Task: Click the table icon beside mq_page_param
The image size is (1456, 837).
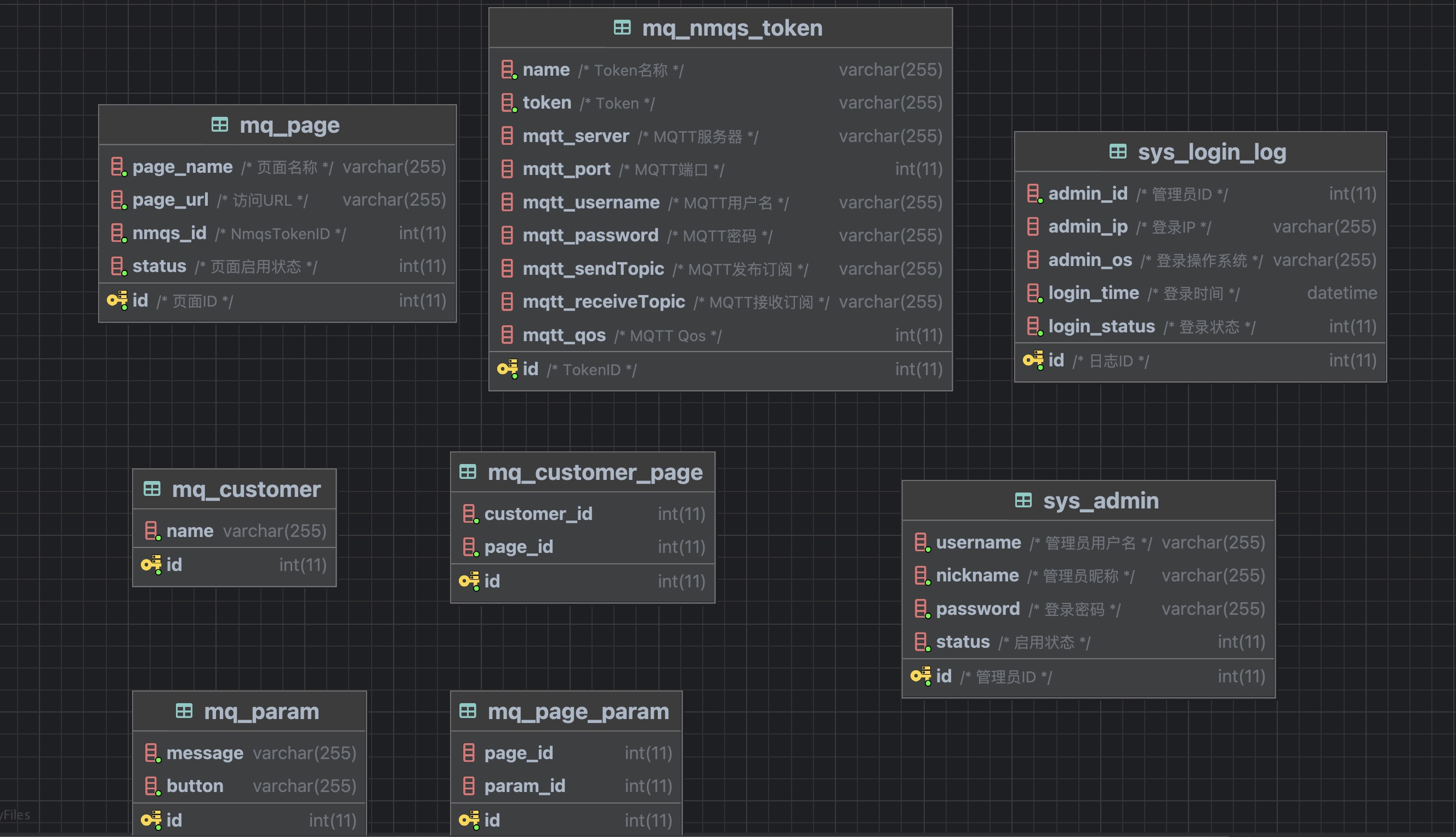Action: point(468,711)
